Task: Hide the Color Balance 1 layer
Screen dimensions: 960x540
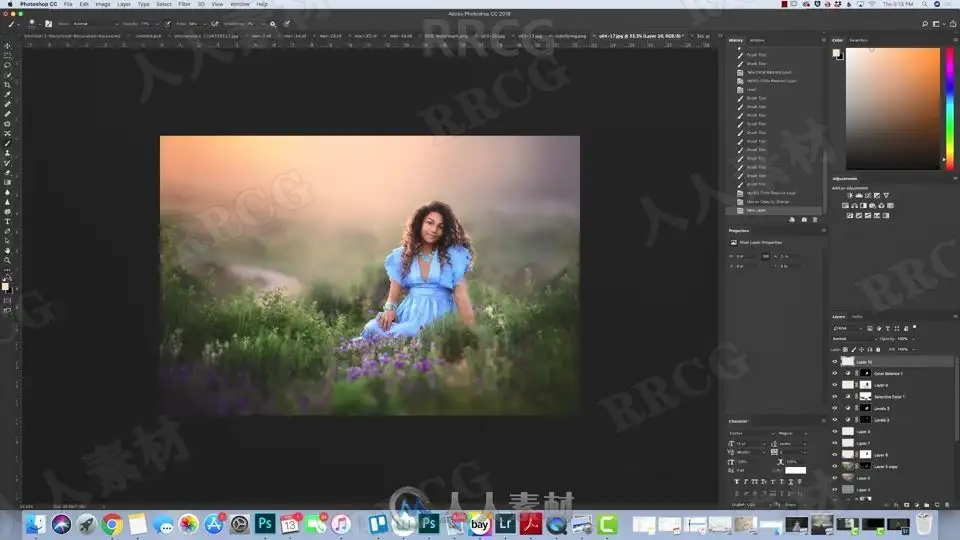Action: pyautogui.click(x=834, y=373)
